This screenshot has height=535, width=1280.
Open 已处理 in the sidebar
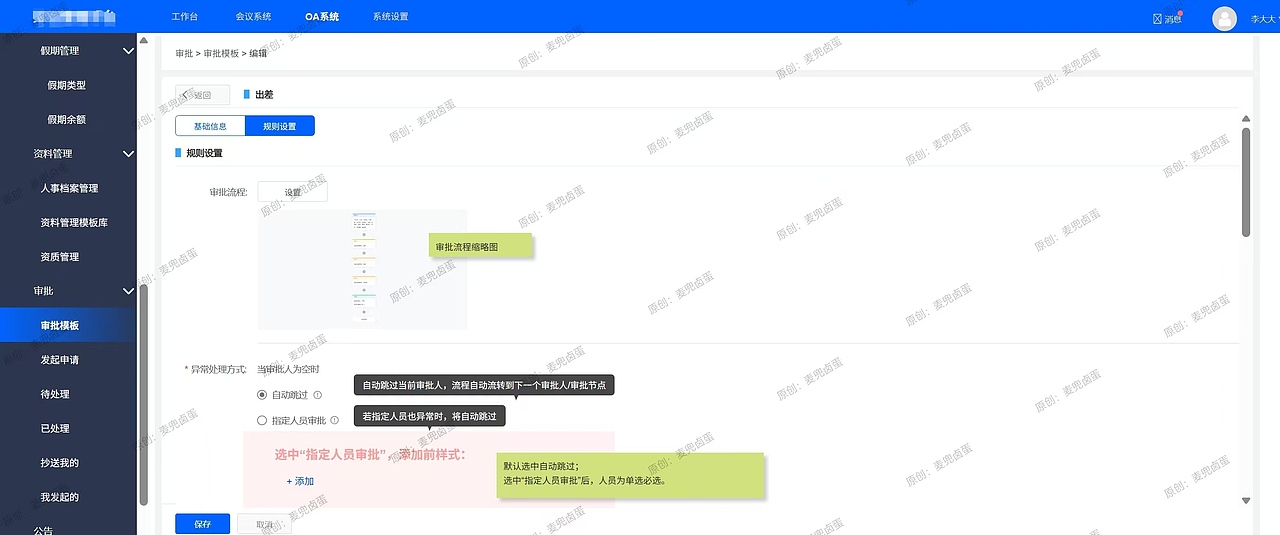coord(55,428)
